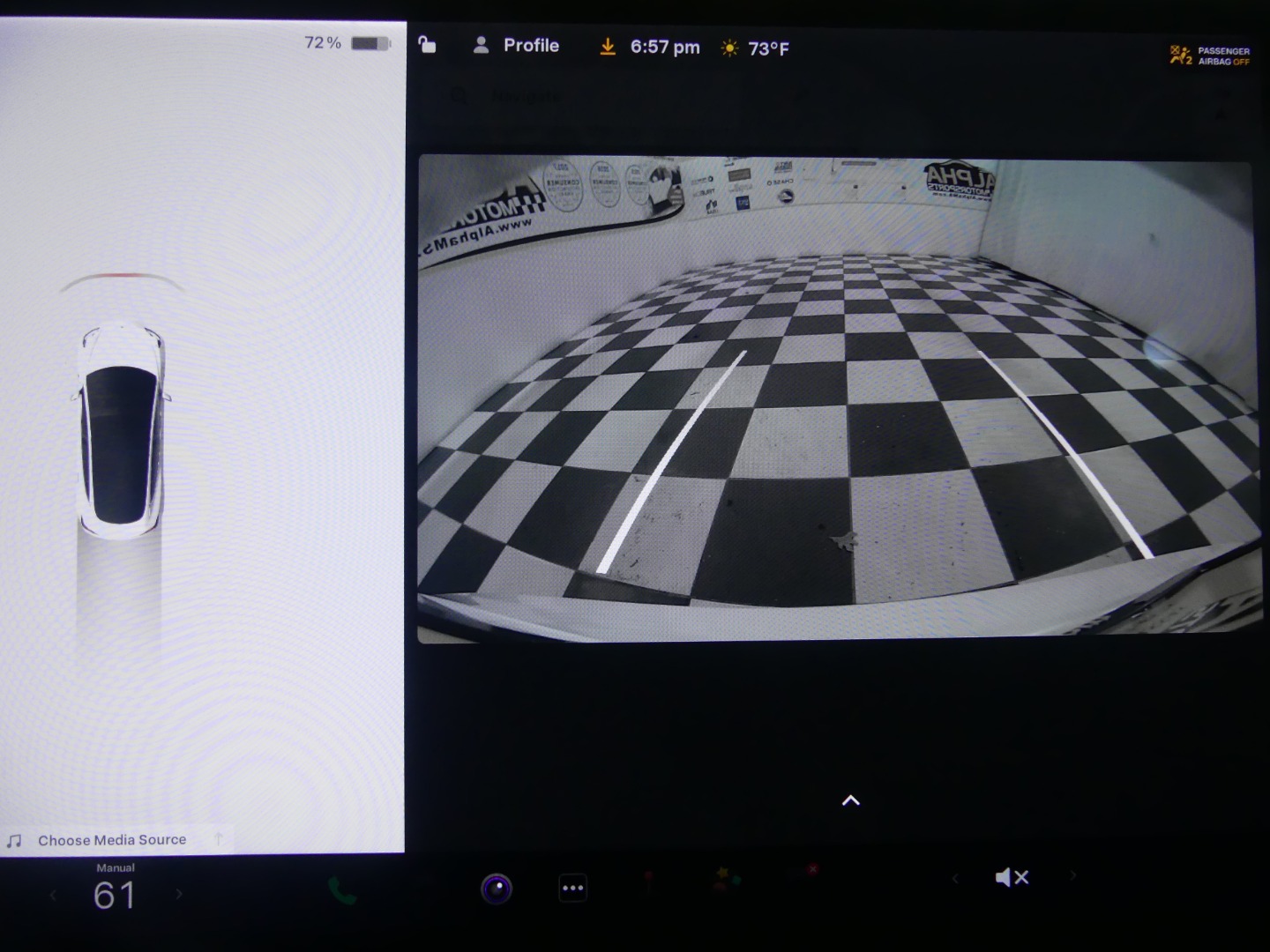Tap the battery level icon
This screenshot has width=1270, height=952.
[370, 43]
